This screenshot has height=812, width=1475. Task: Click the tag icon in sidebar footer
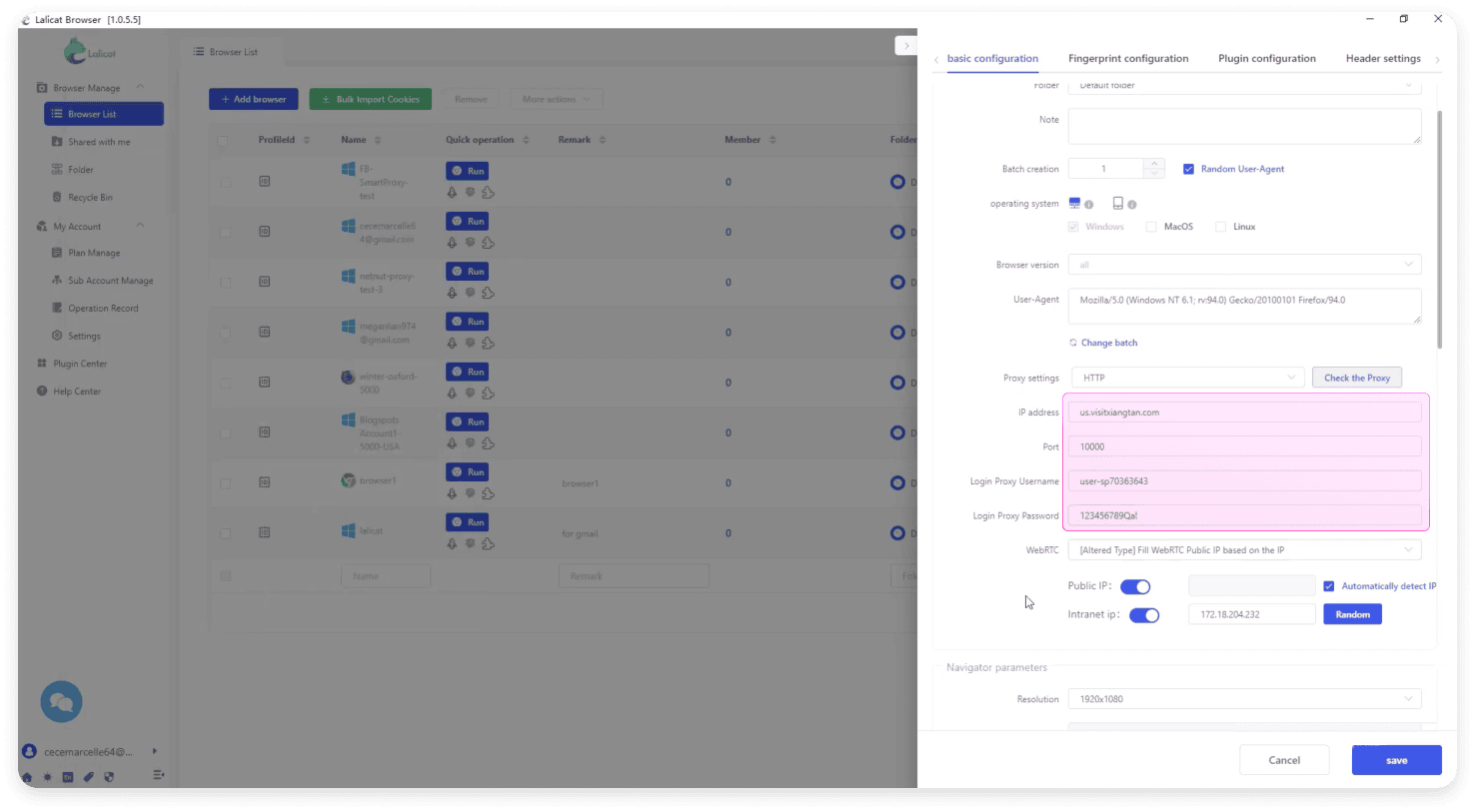(89, 776)
